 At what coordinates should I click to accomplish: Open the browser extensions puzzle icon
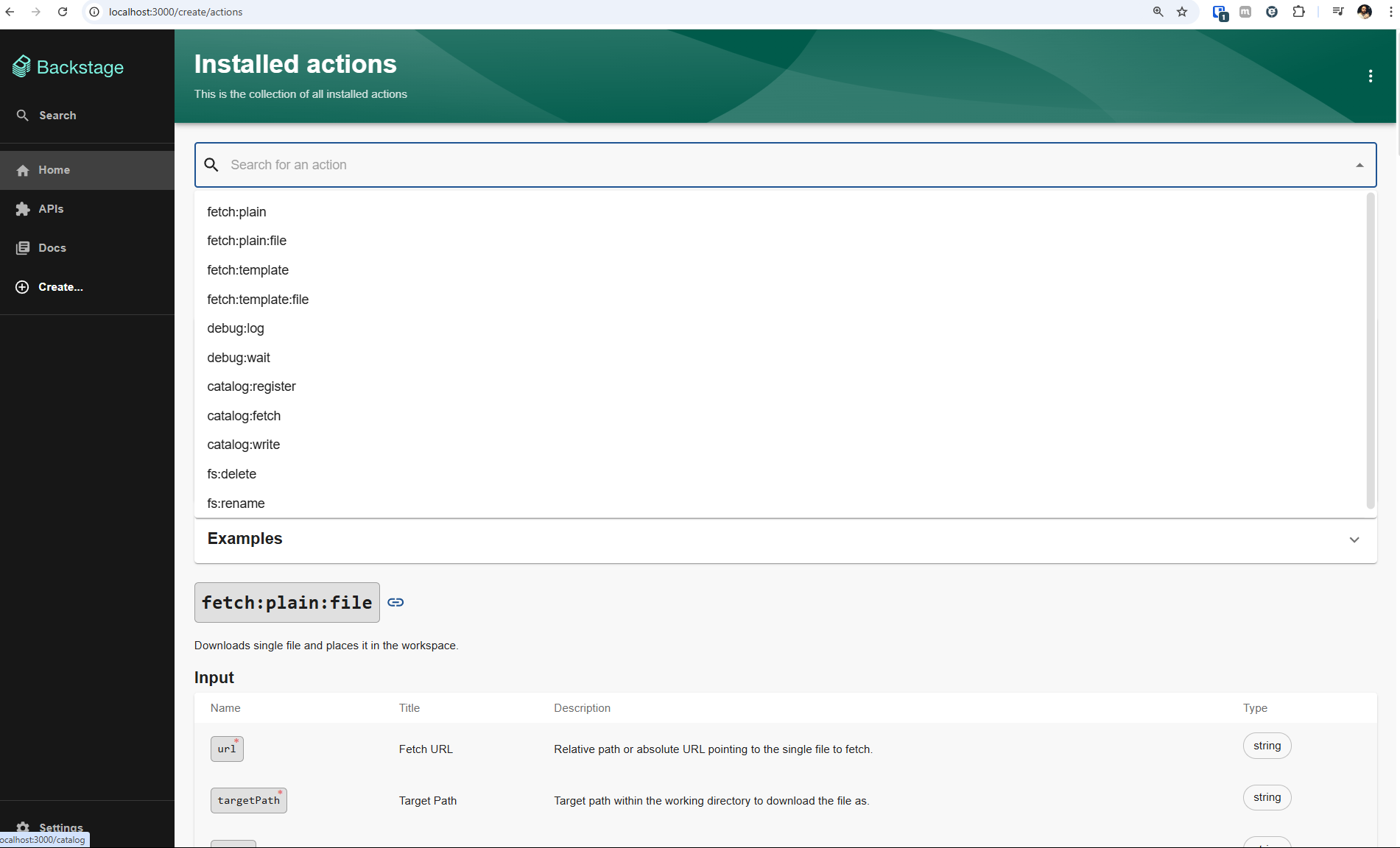point(1298,12)
